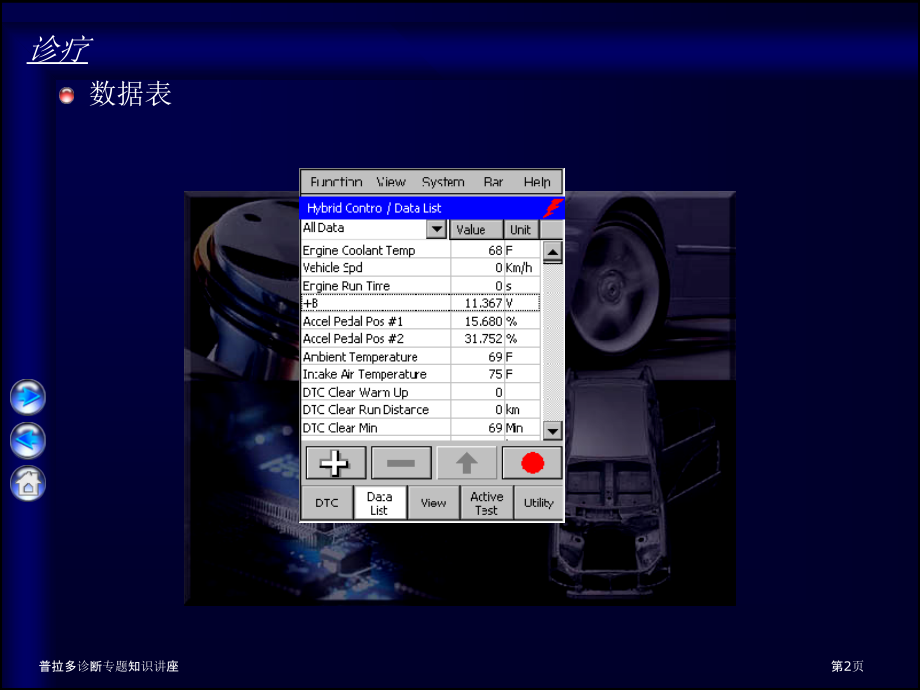Go to previous slide with back arrow
Image resolution: width=920 pixels, height=690 pixels.
[x=28, y=440]
